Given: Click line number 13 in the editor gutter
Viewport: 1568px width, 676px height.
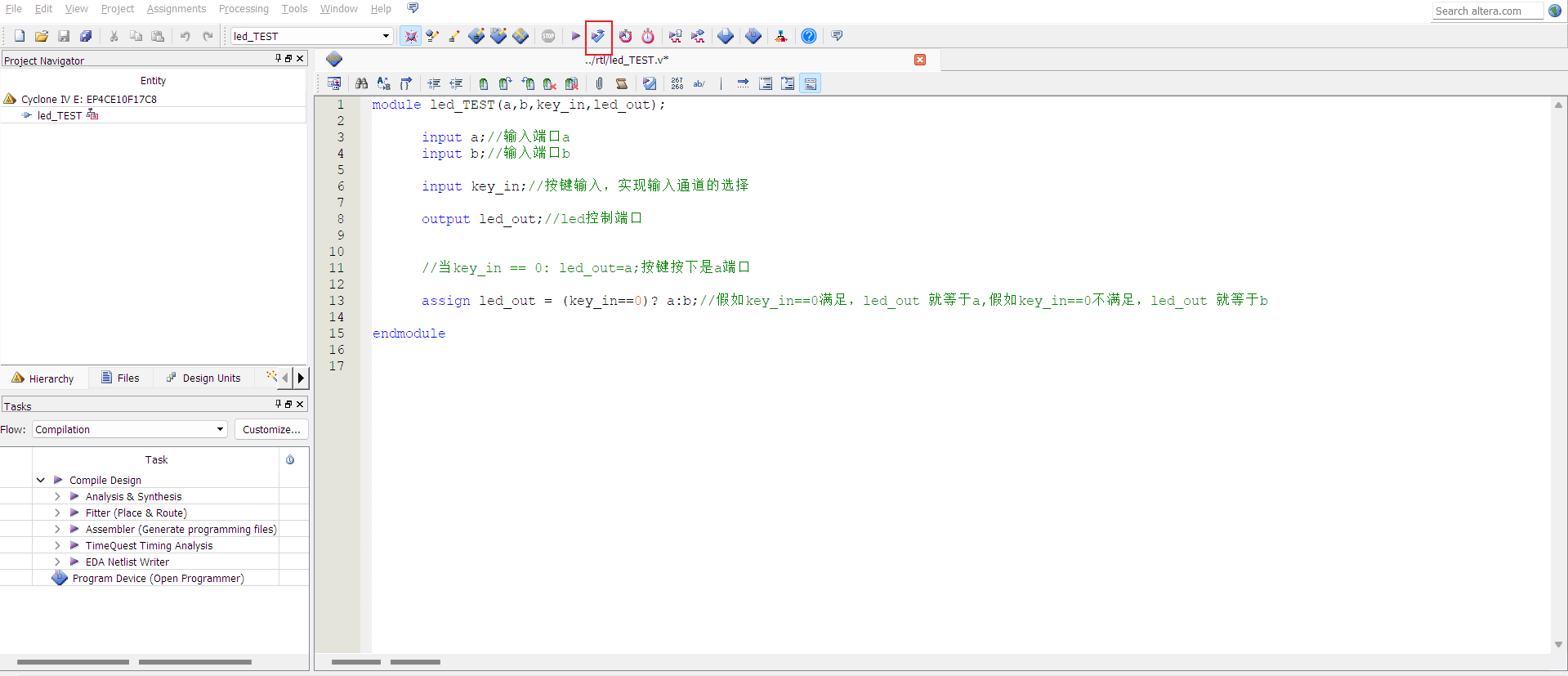Looking at the screenshot, I should coord(337,300).
